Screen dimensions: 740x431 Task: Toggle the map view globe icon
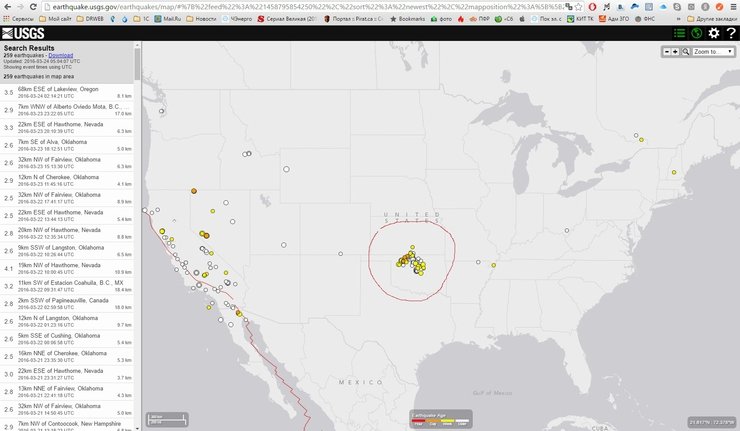[696, 33]
